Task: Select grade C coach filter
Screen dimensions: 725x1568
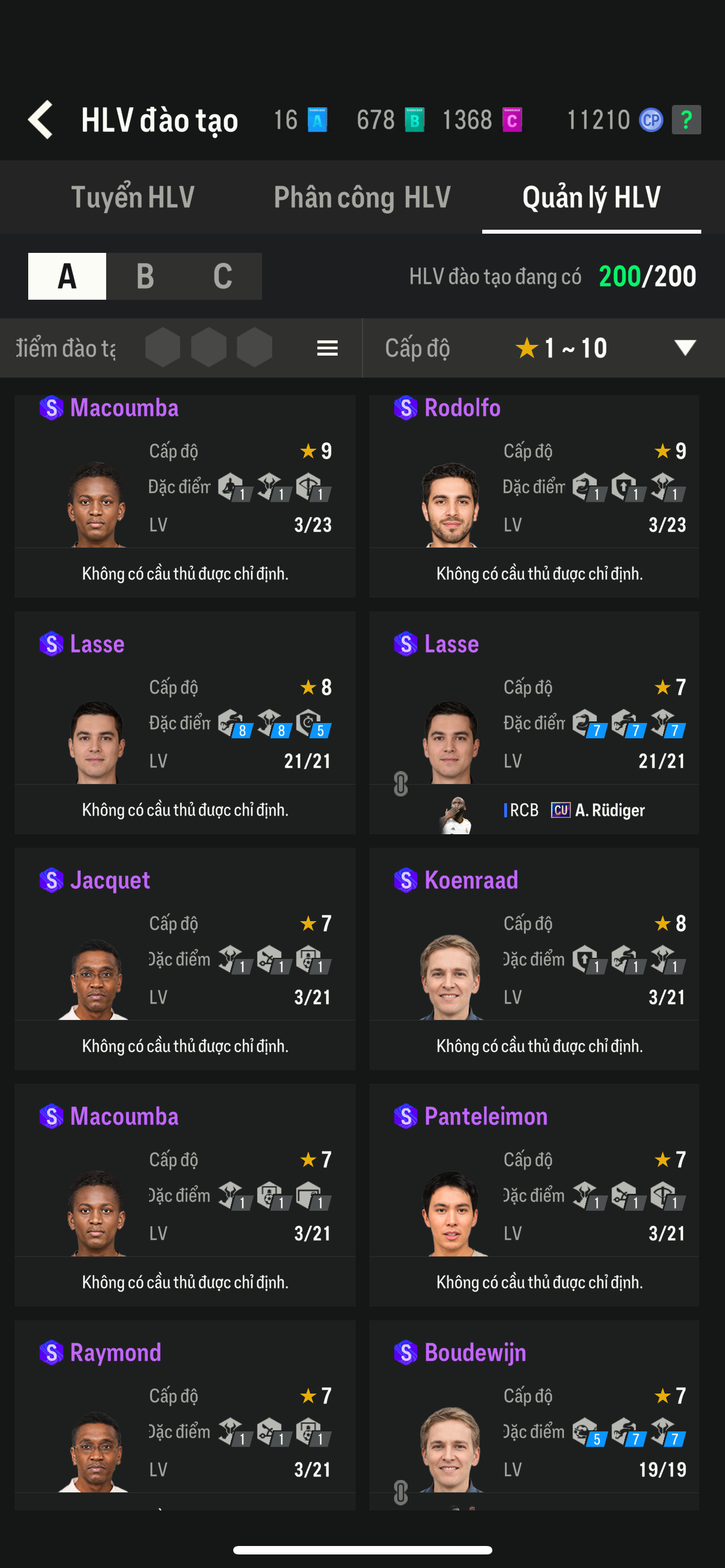Action: 223,277
